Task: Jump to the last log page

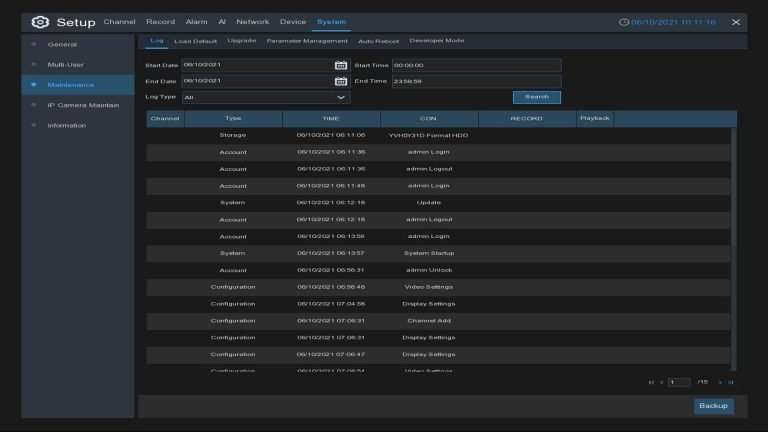Action: click(731, 382)
